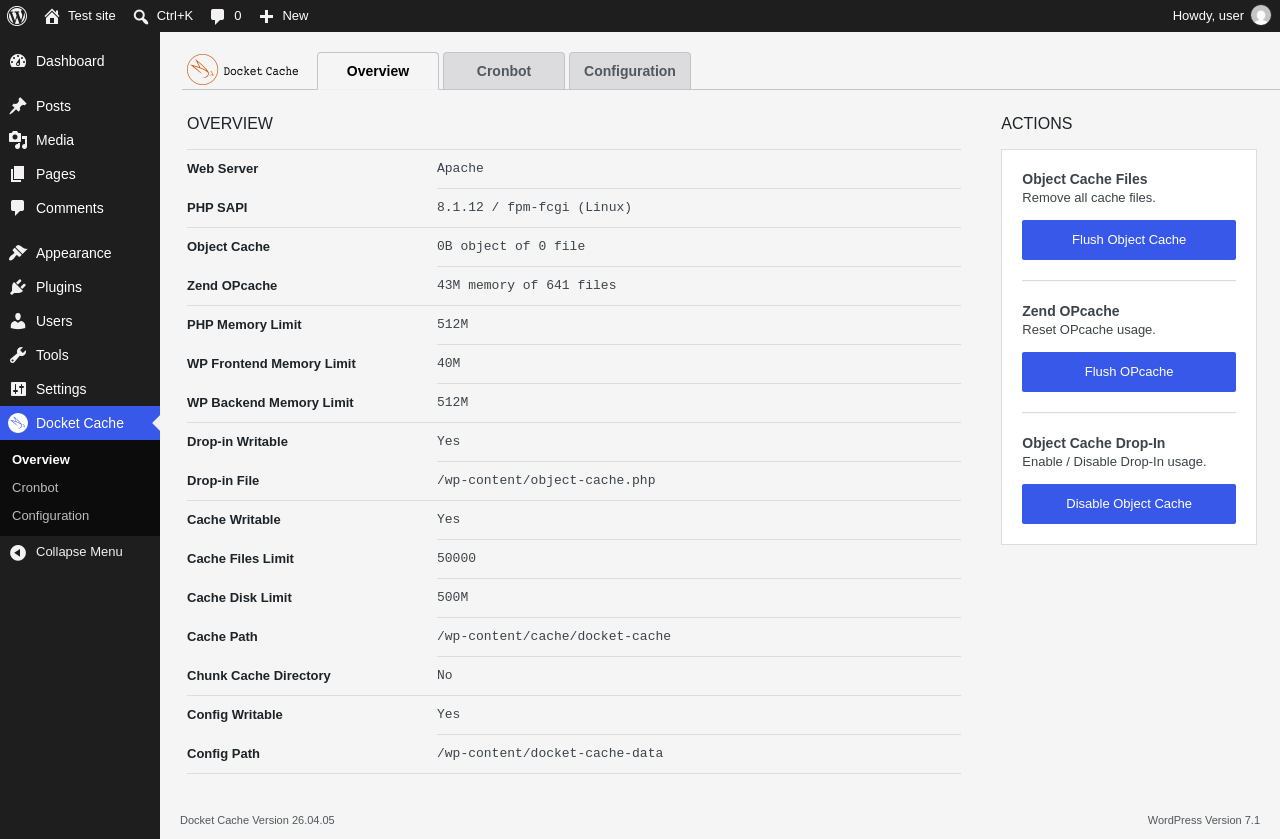Click the Dashboard gauge icon
The image size is (1280, 839).
click(x=18, y=61)
